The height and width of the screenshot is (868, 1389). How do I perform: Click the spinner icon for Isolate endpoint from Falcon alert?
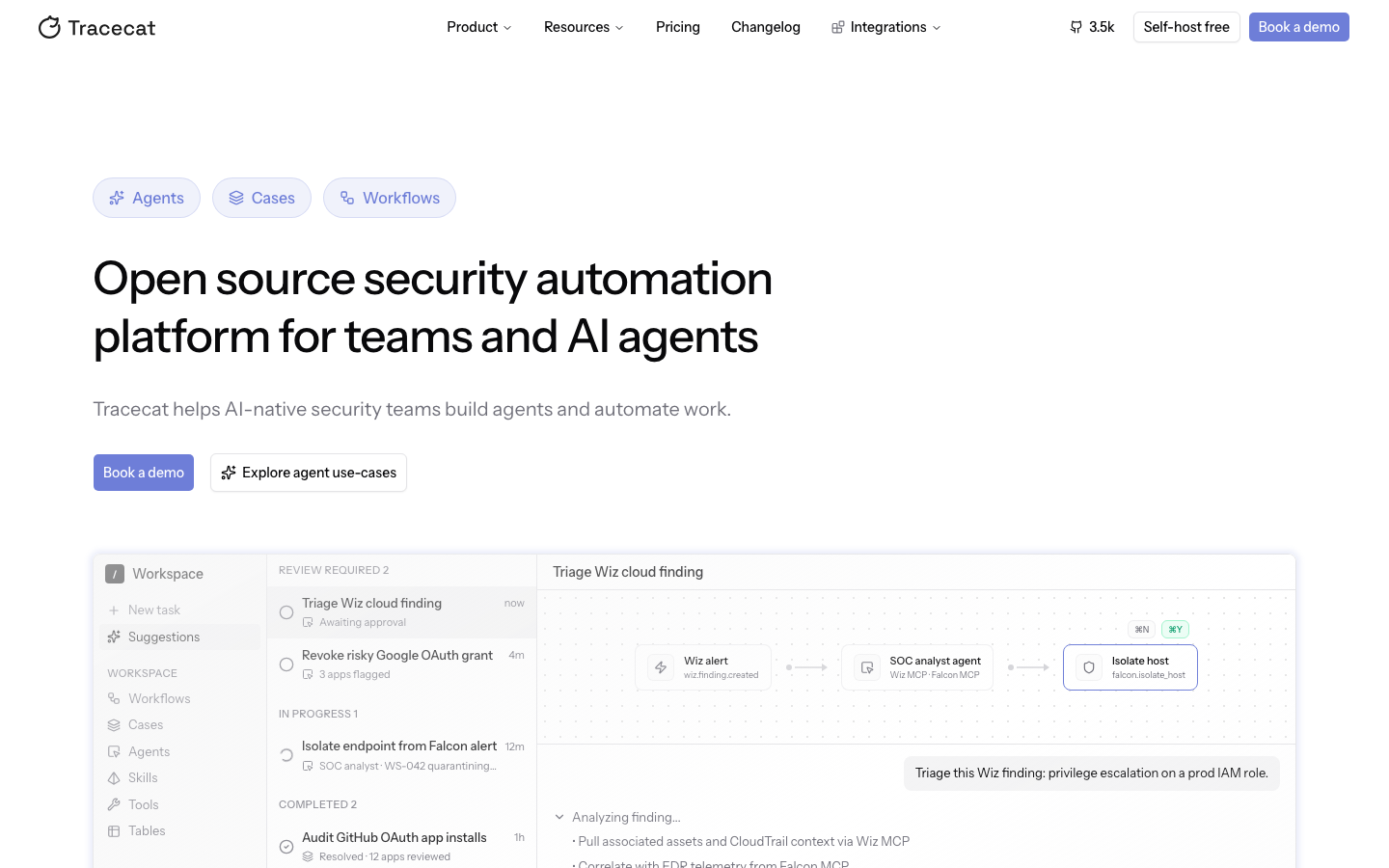286,755
